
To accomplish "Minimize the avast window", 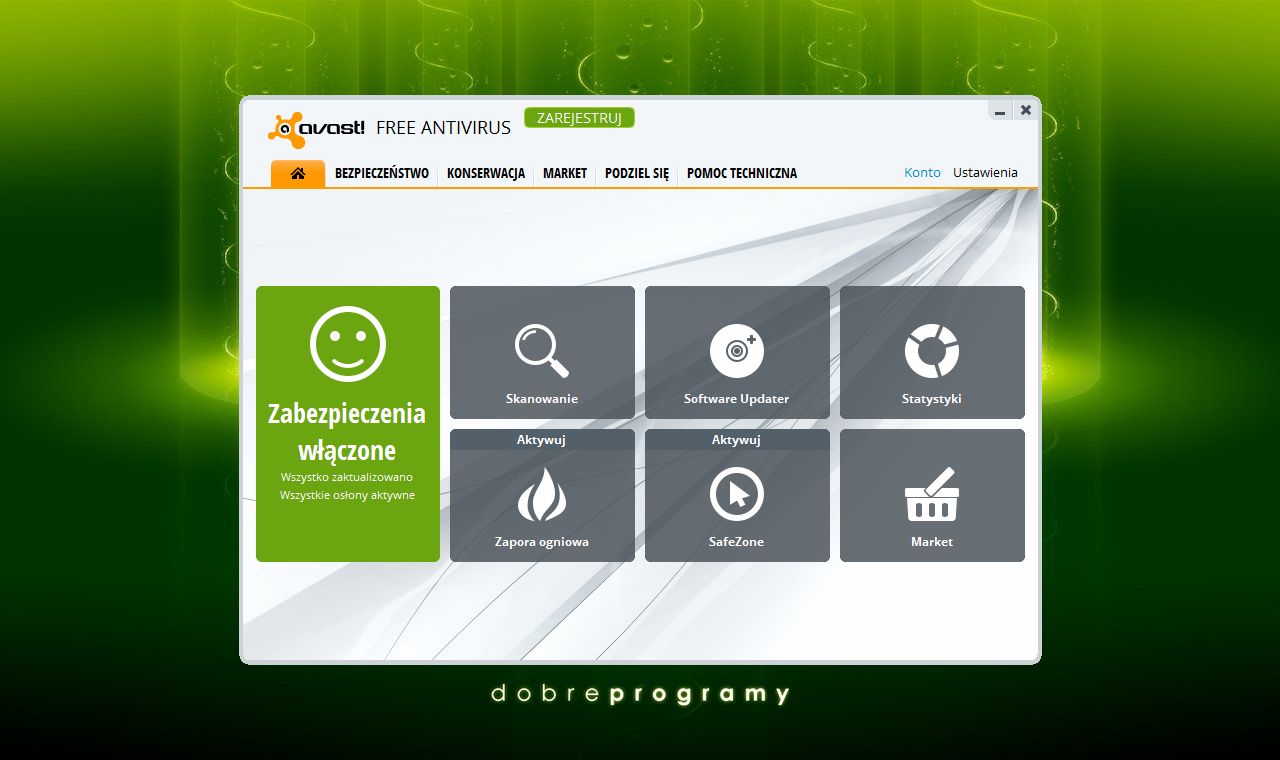I will pos(1000,111).
